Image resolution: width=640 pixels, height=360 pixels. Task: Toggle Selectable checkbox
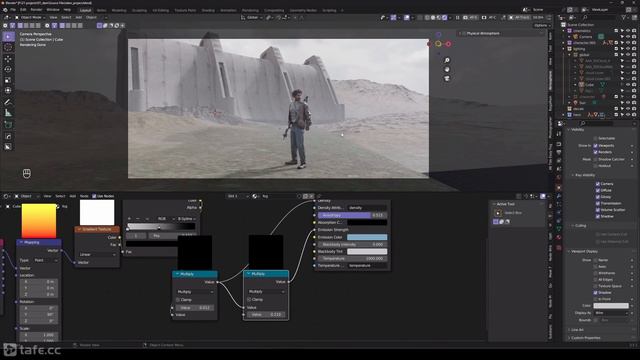(x=596, y=138)
